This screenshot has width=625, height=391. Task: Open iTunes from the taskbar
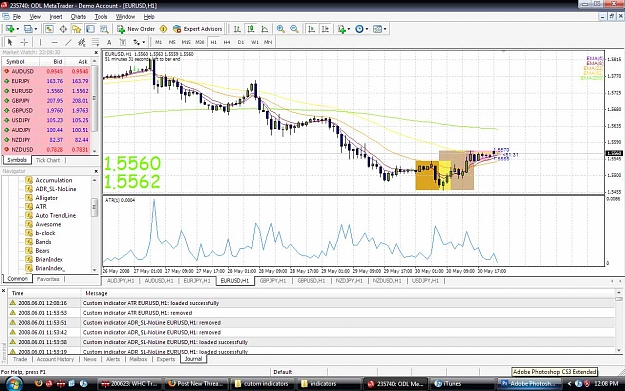coord(462,384)
